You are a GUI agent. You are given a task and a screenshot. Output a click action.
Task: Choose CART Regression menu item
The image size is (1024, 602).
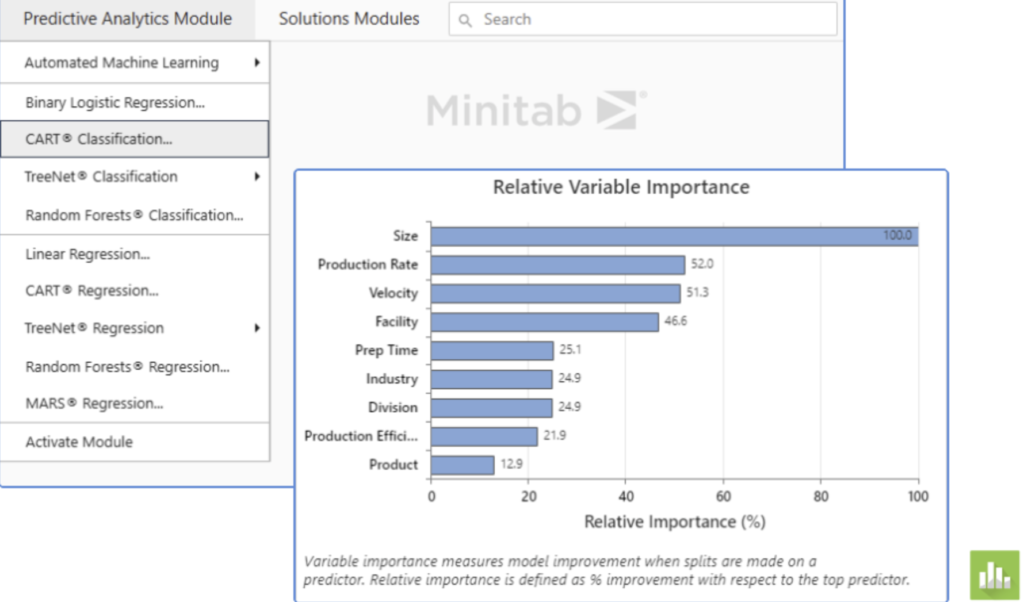135,291
